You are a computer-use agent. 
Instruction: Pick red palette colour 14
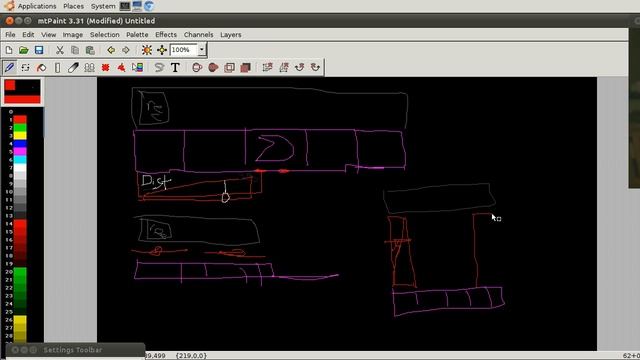click(20, 224)
